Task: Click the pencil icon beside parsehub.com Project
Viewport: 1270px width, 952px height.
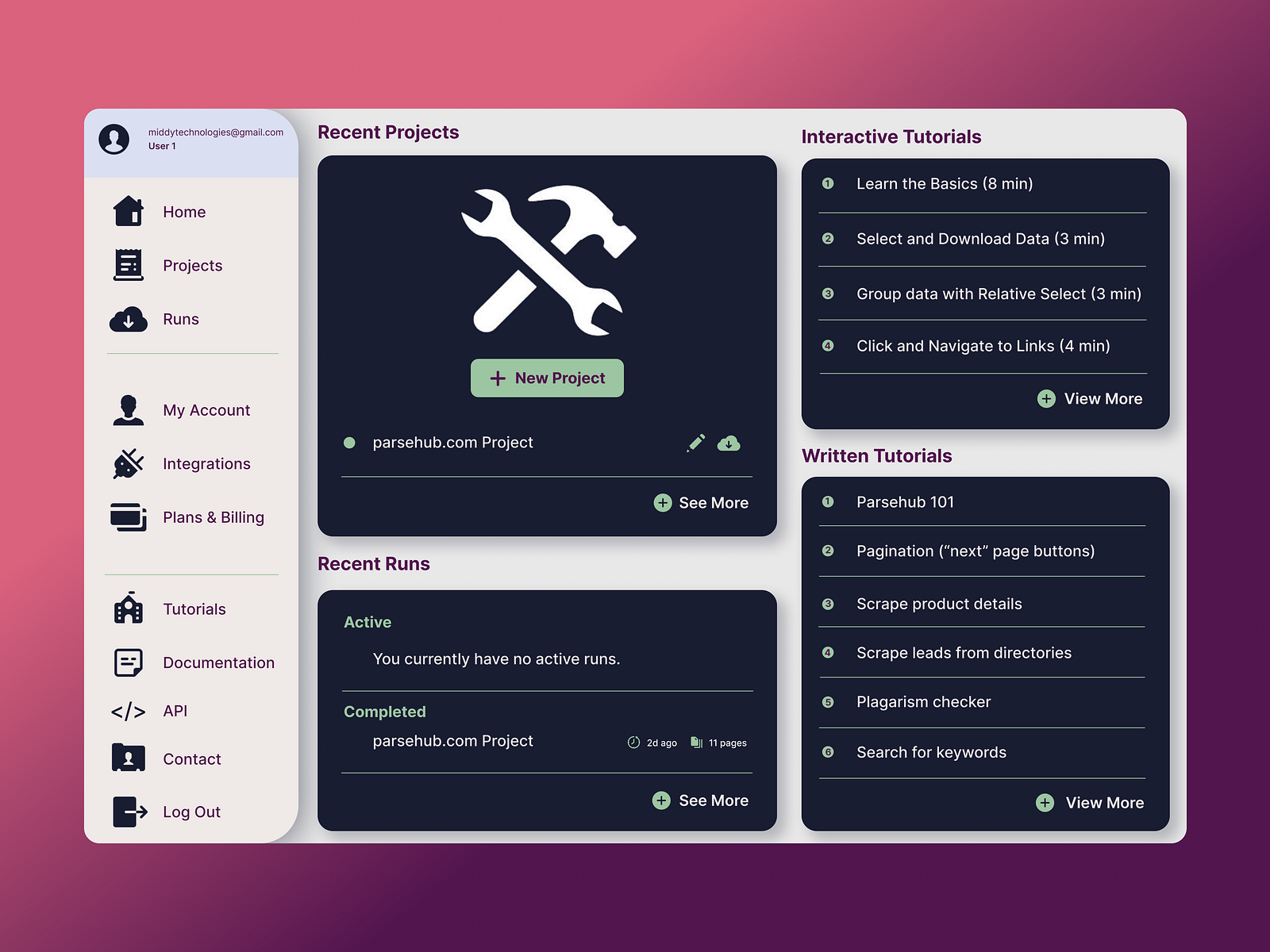Action: click(x=695, y=443)
